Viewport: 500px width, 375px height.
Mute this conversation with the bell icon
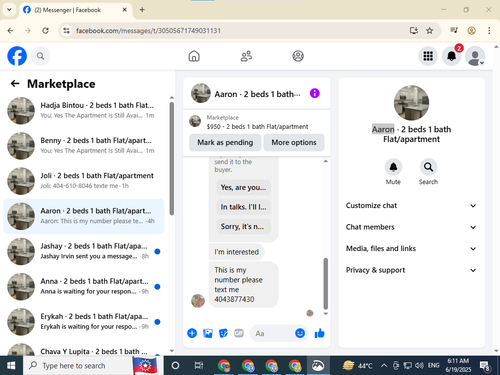[x=393, y=167]
